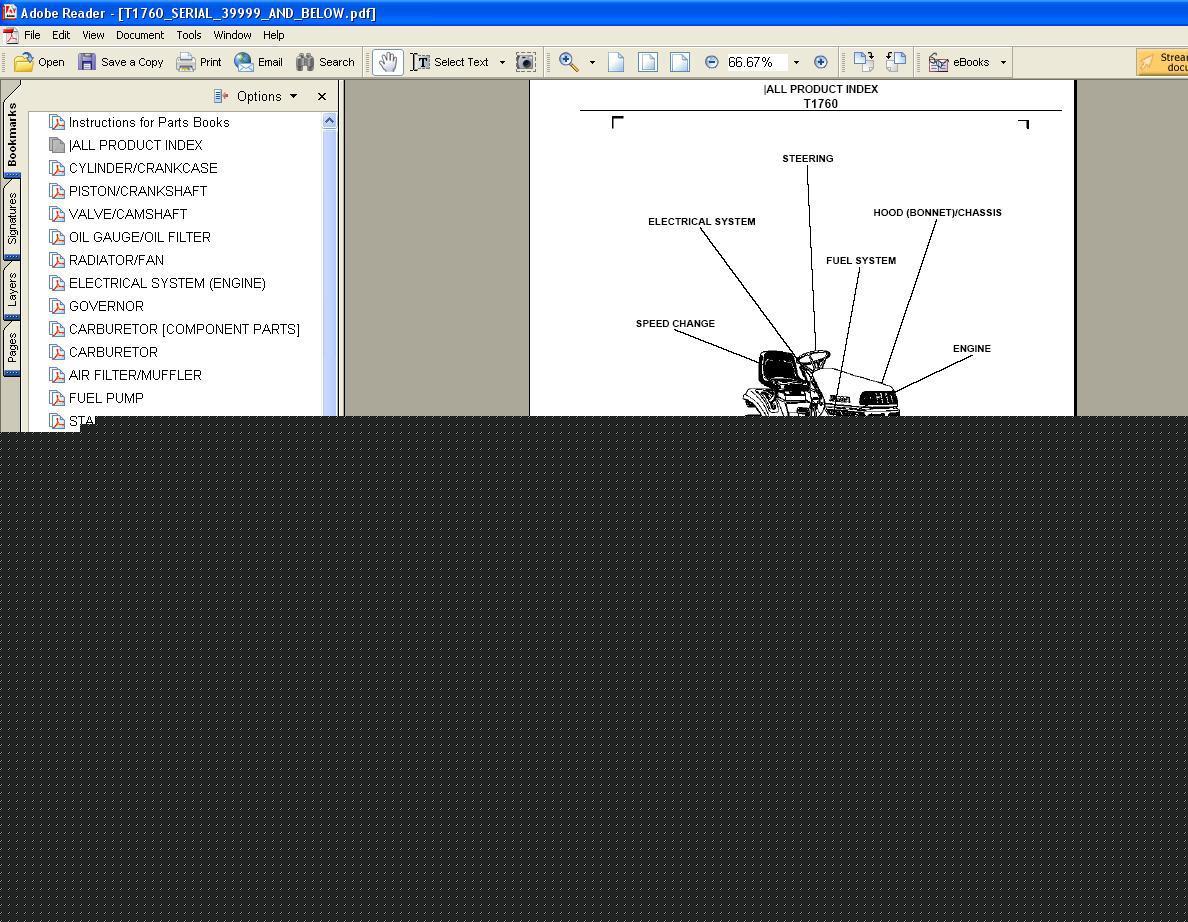Click Save a Copy floppy disk icon
Screen dimensions: 1188x922
tap(87, 62)
